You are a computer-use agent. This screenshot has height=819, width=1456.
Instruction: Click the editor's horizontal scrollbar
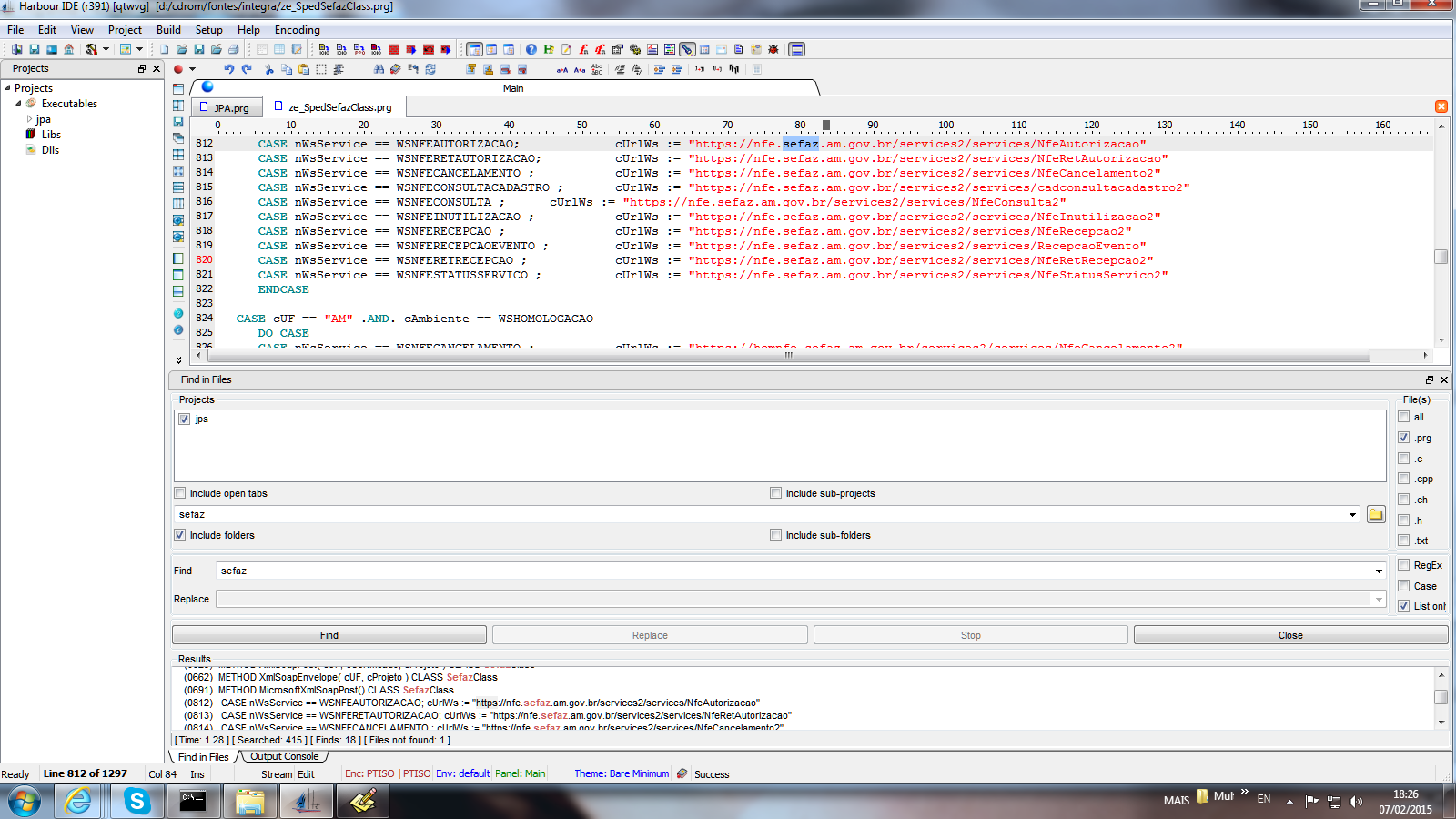[x=788, y=355]
